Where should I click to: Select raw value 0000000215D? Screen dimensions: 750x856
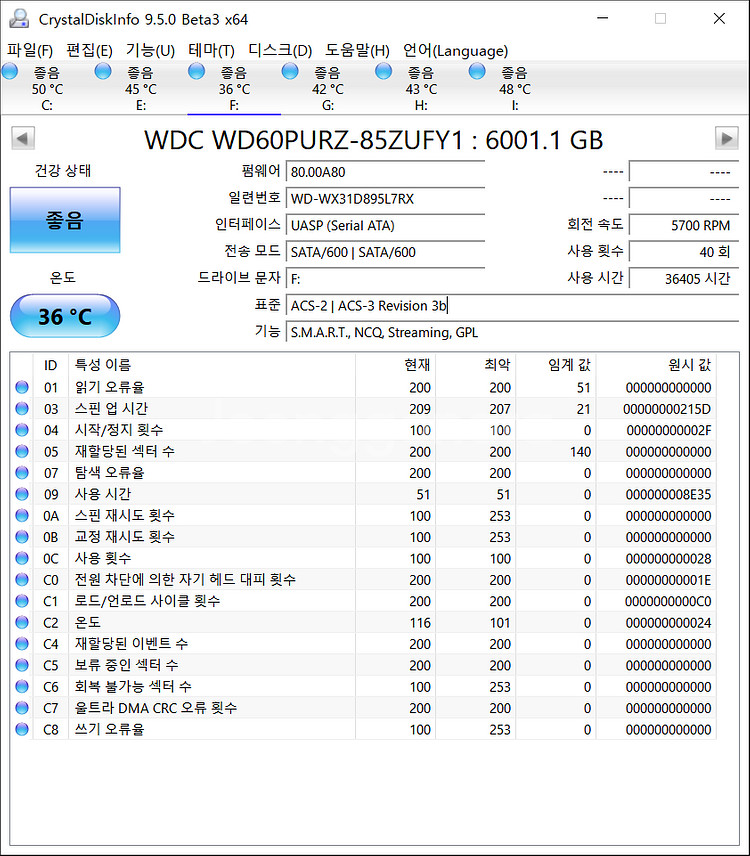(667, 409)
